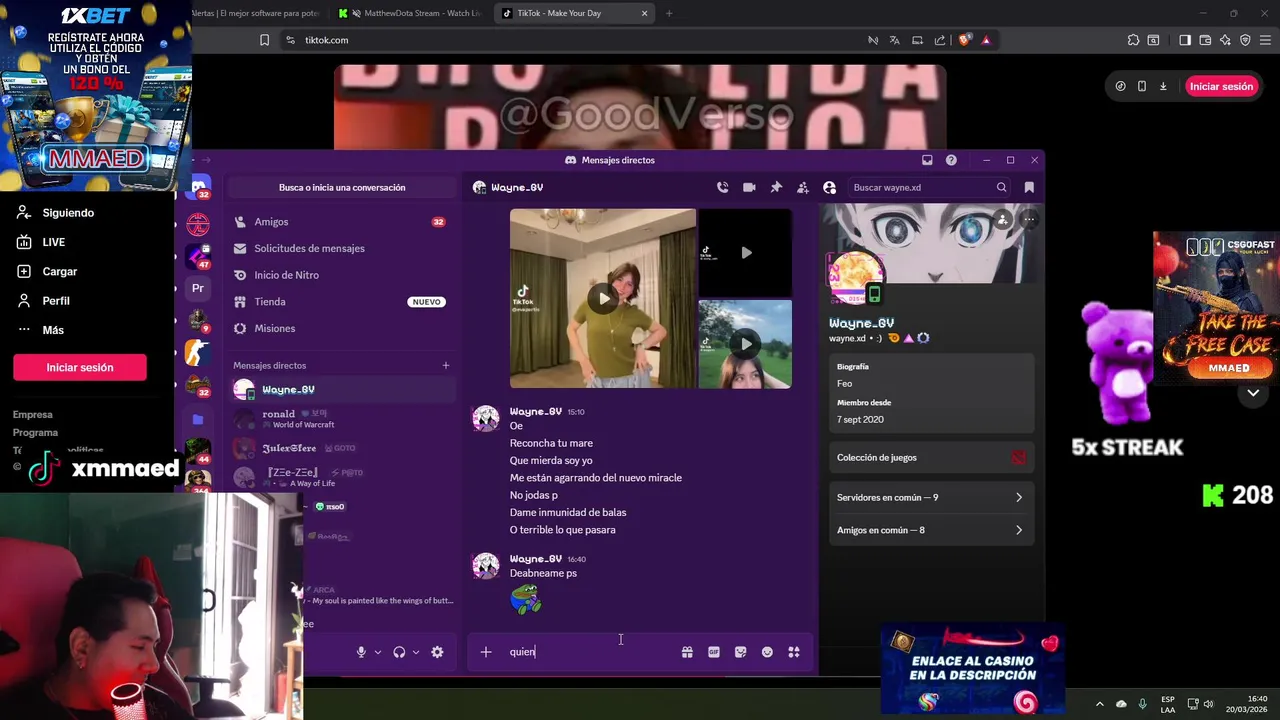Open browser hamburger menu
This screenshot has height=720, width=1280.
[x=1265, y=40]
